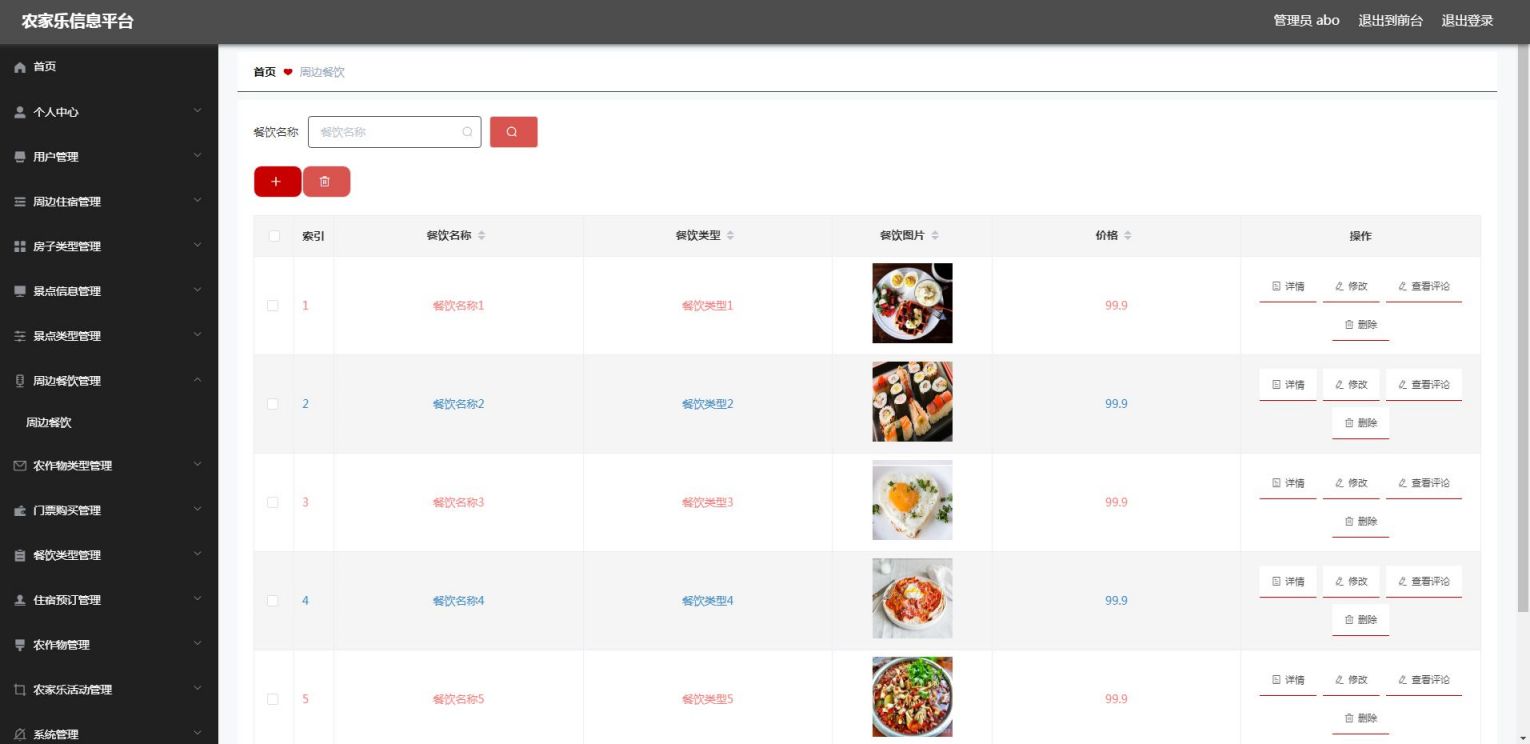
Task: Open the 首页 sidebar menu label
Action: click(45, 67)
